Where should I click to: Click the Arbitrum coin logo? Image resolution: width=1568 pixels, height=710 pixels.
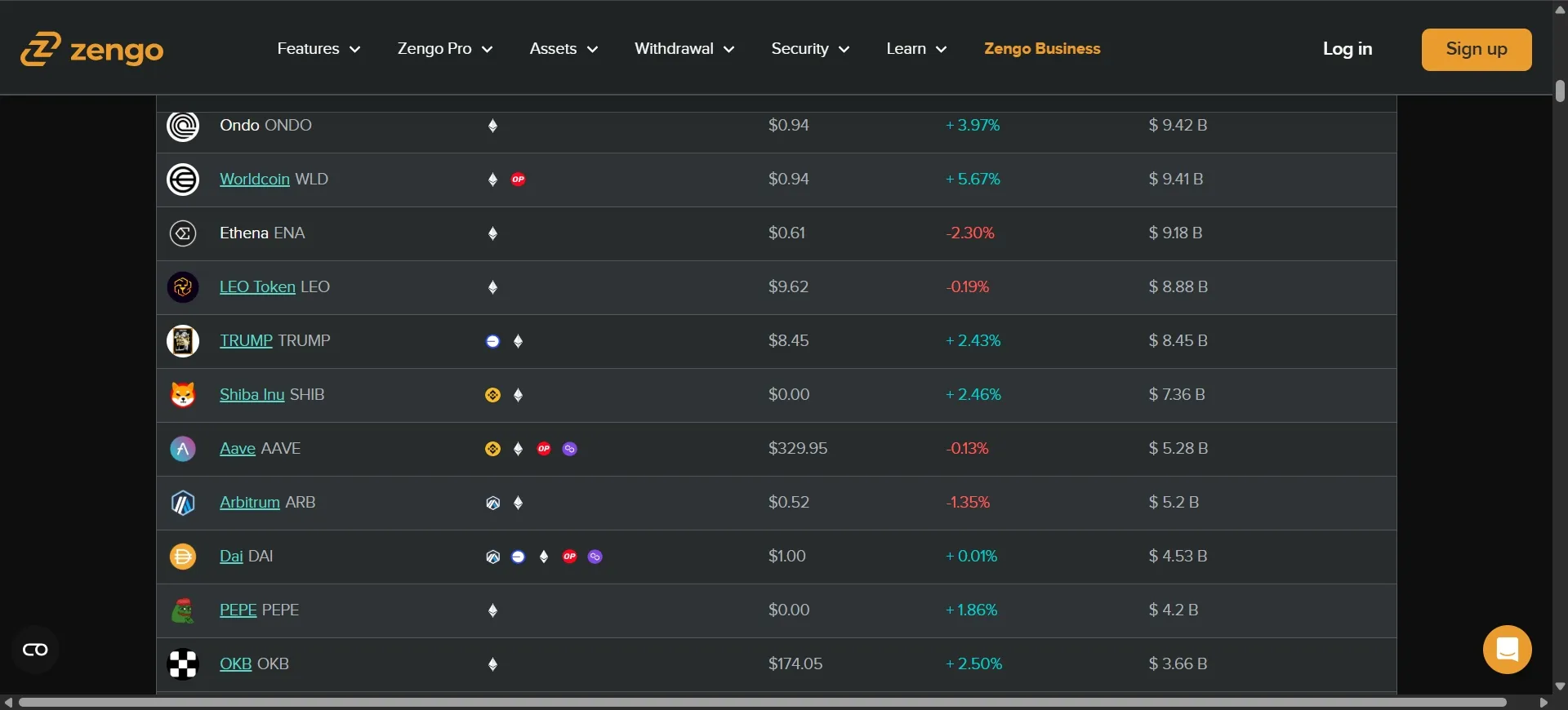[x=183, y=503]
